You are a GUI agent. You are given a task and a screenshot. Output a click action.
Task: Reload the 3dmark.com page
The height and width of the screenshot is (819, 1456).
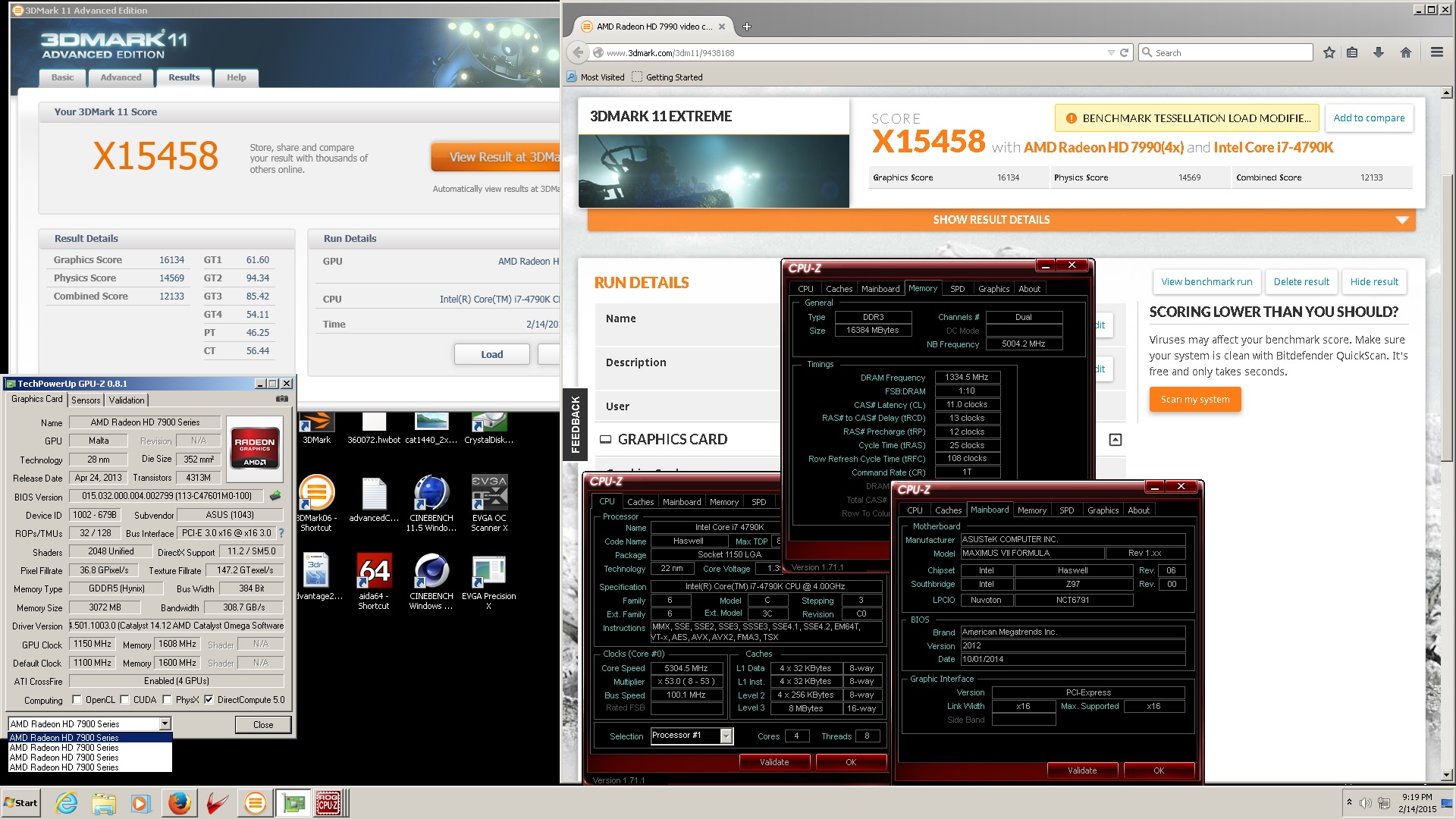pos(1124,52)
